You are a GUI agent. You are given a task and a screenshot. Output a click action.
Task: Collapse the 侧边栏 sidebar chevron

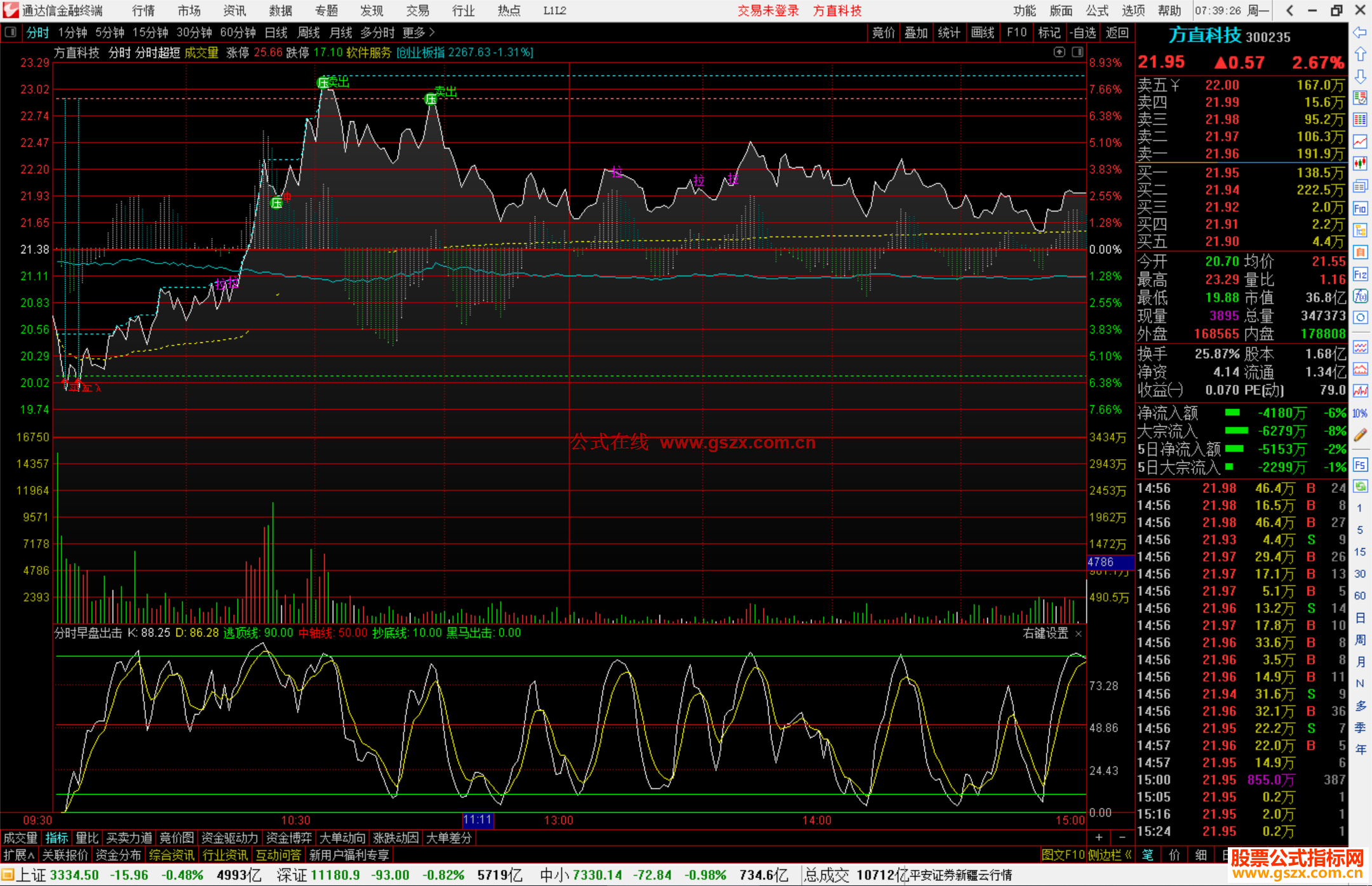click(x=1129, y=855)
